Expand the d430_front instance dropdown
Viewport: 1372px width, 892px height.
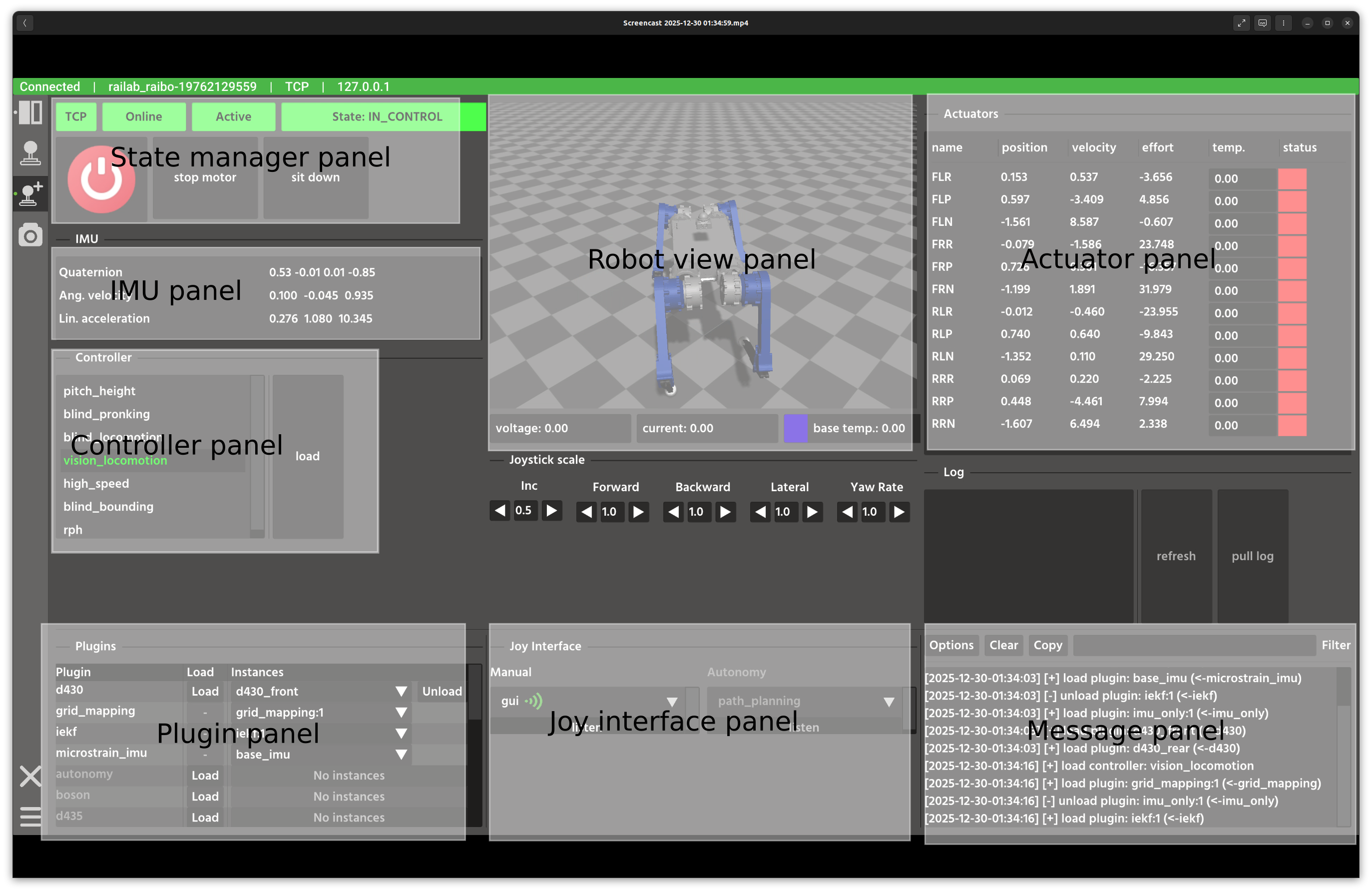coord(401,691)
